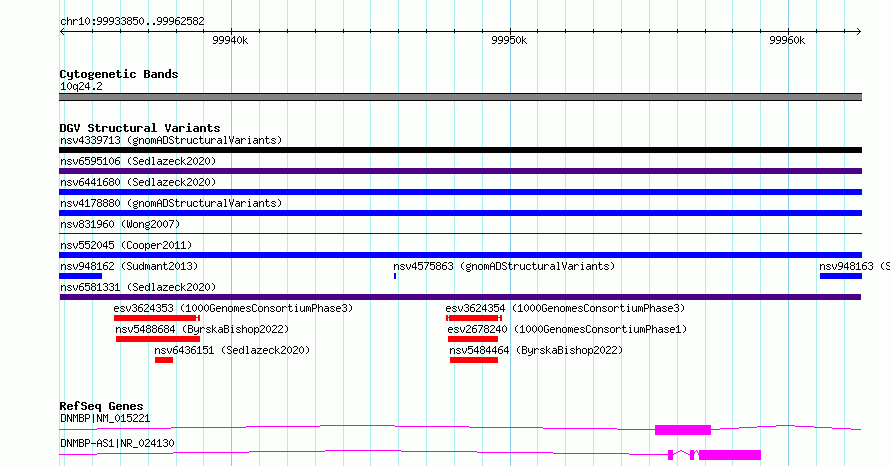Select the red nsv5488684 variant bar
This screenshot has width=890, height=466.
(158, 339)
